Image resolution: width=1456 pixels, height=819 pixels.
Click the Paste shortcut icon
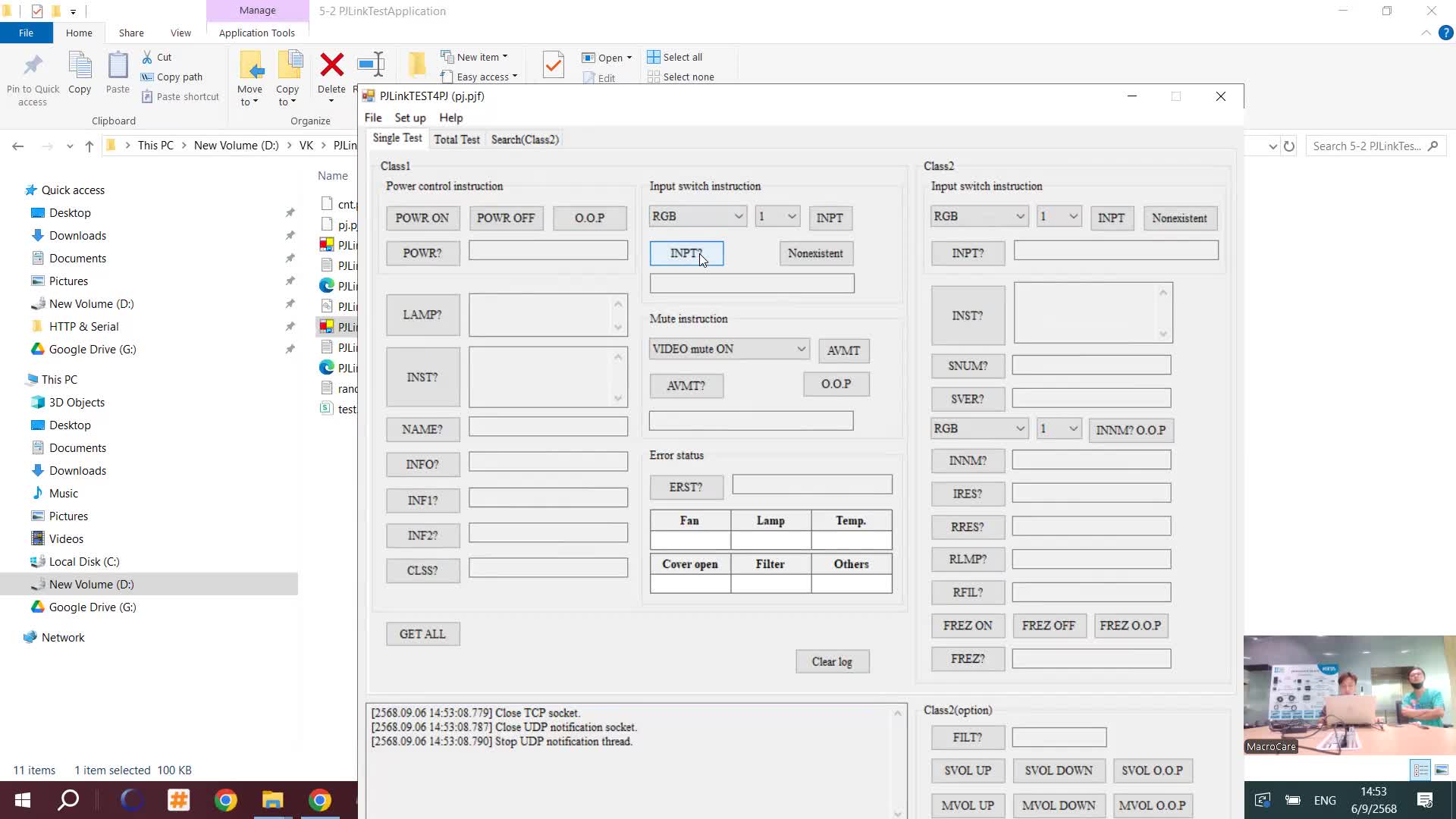point(180,96)
